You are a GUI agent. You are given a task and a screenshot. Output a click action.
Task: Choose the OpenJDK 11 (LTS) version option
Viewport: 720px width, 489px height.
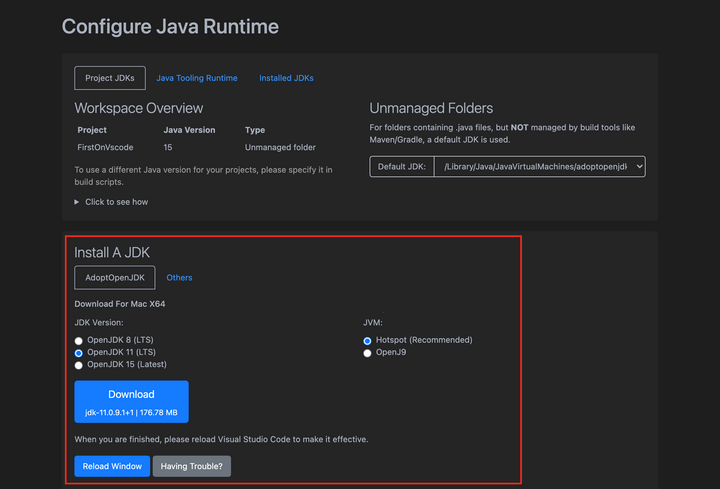click(x=79, y=353)
